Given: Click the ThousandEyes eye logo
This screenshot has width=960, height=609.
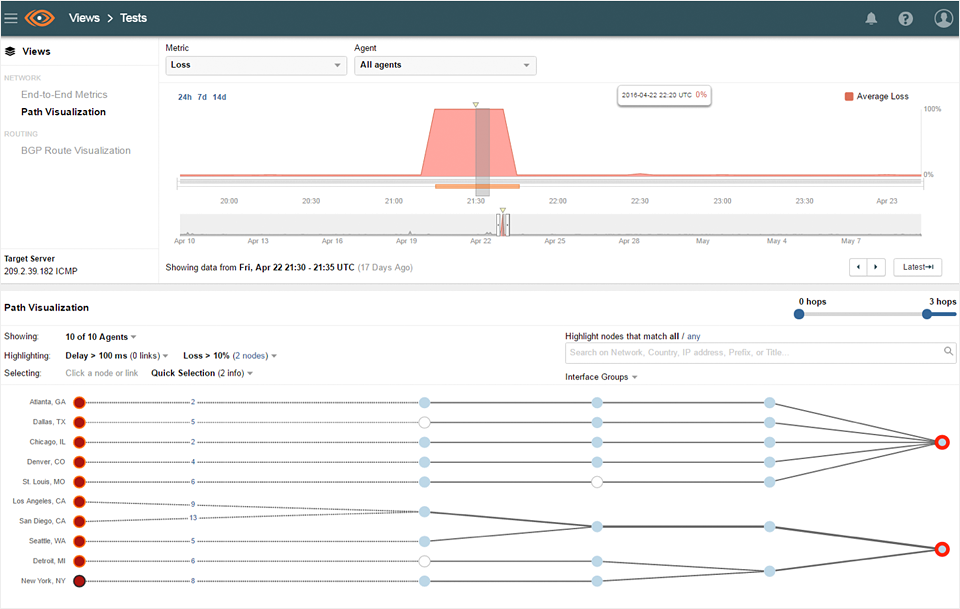Looking at the screenshot, I should pyautogui.click(x=40, y=18).
